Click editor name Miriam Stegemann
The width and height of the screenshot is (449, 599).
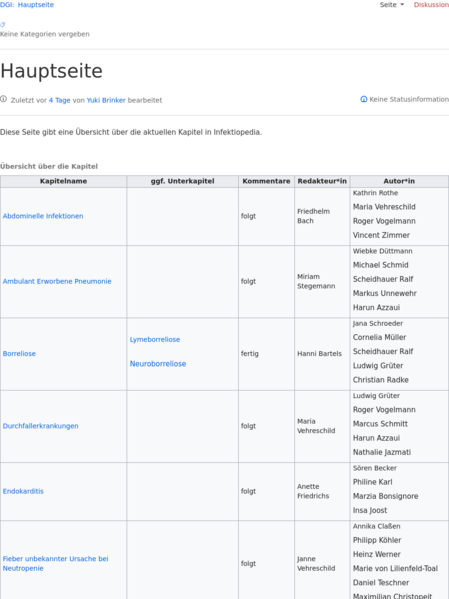coord(316,282)
